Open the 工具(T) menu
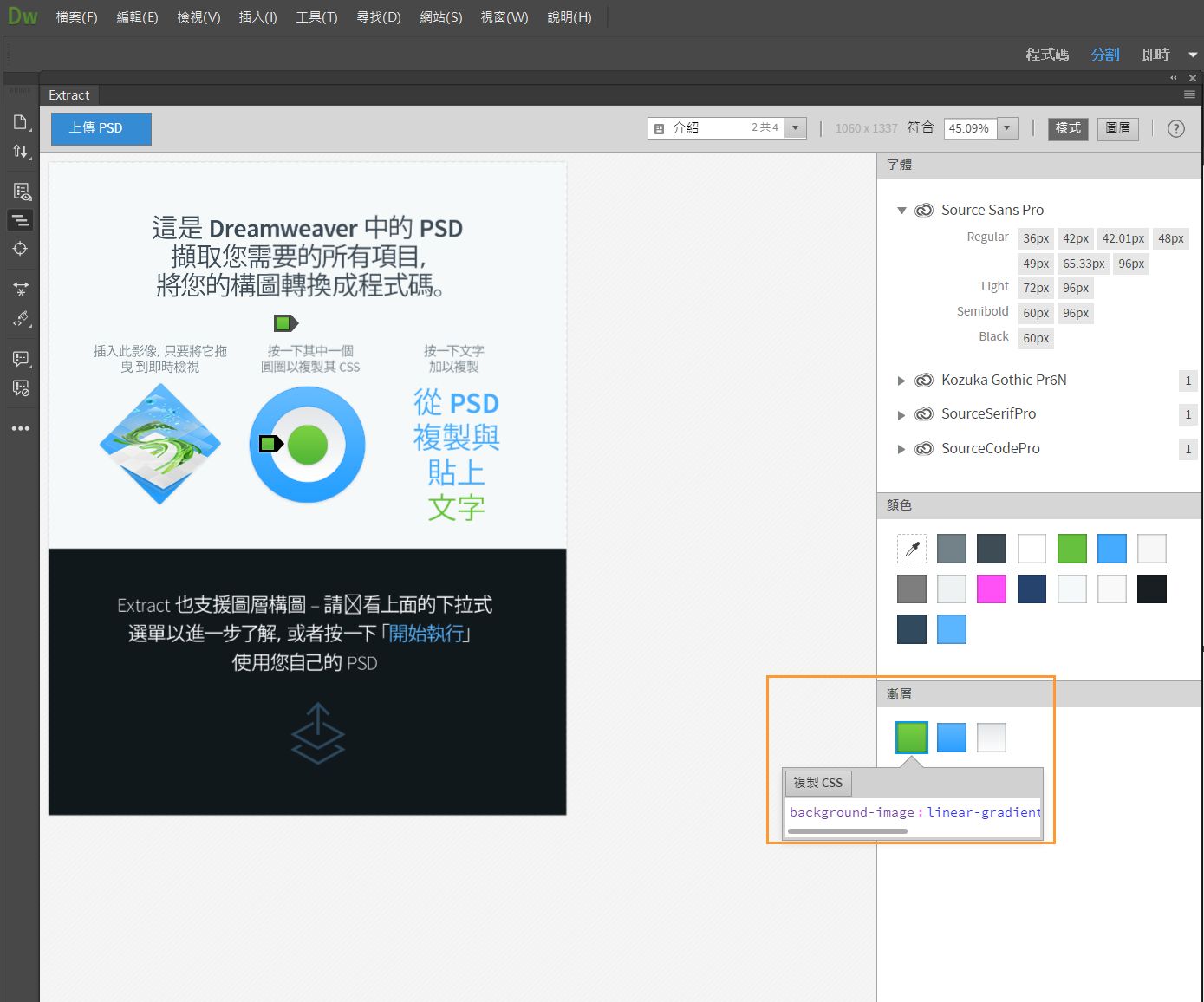 point(316,17)
